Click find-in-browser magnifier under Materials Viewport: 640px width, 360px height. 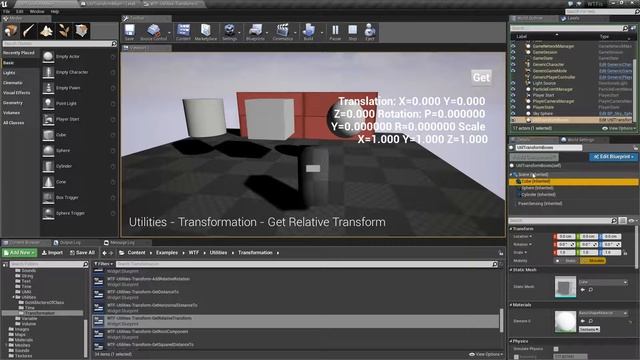click(591, 321)
